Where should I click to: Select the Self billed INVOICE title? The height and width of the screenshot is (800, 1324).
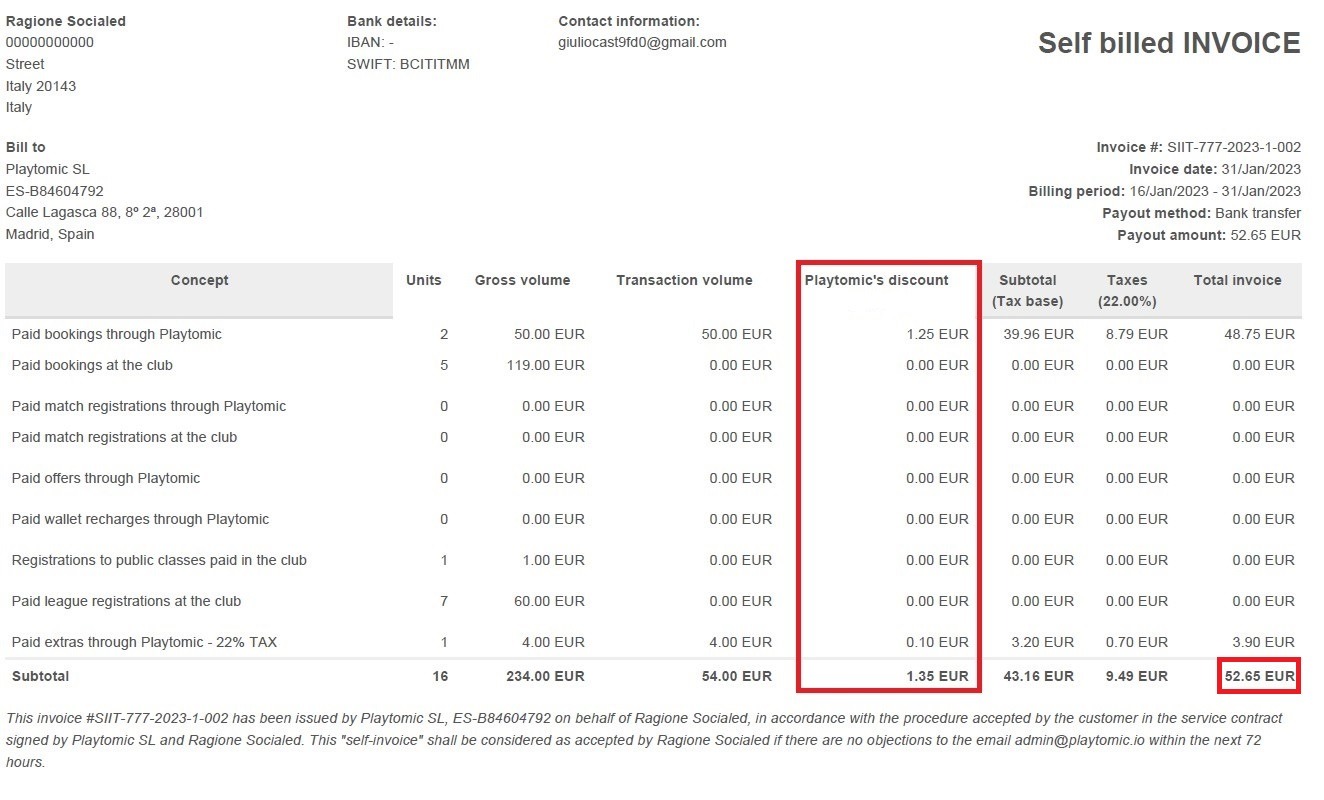[1166, 43]
